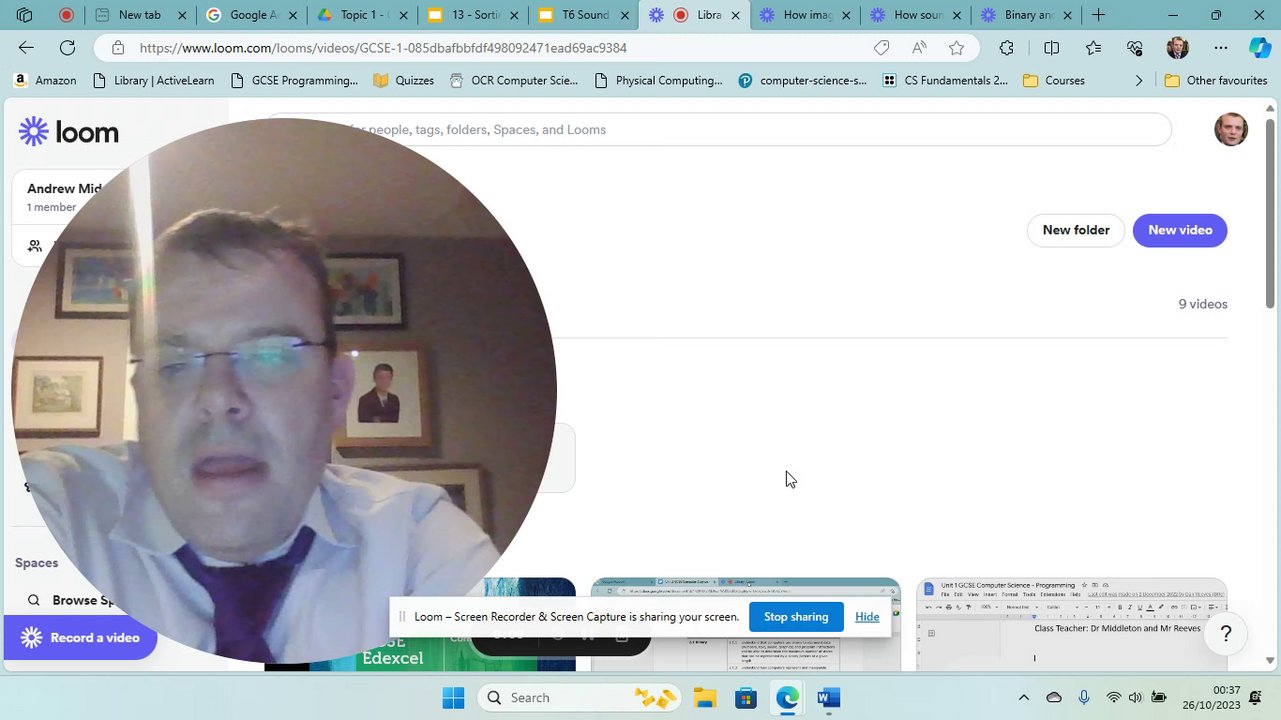The width and height of the screenshot is (1281, 720).
Task: Open Edge profile picture
Action: [1177, 48]
